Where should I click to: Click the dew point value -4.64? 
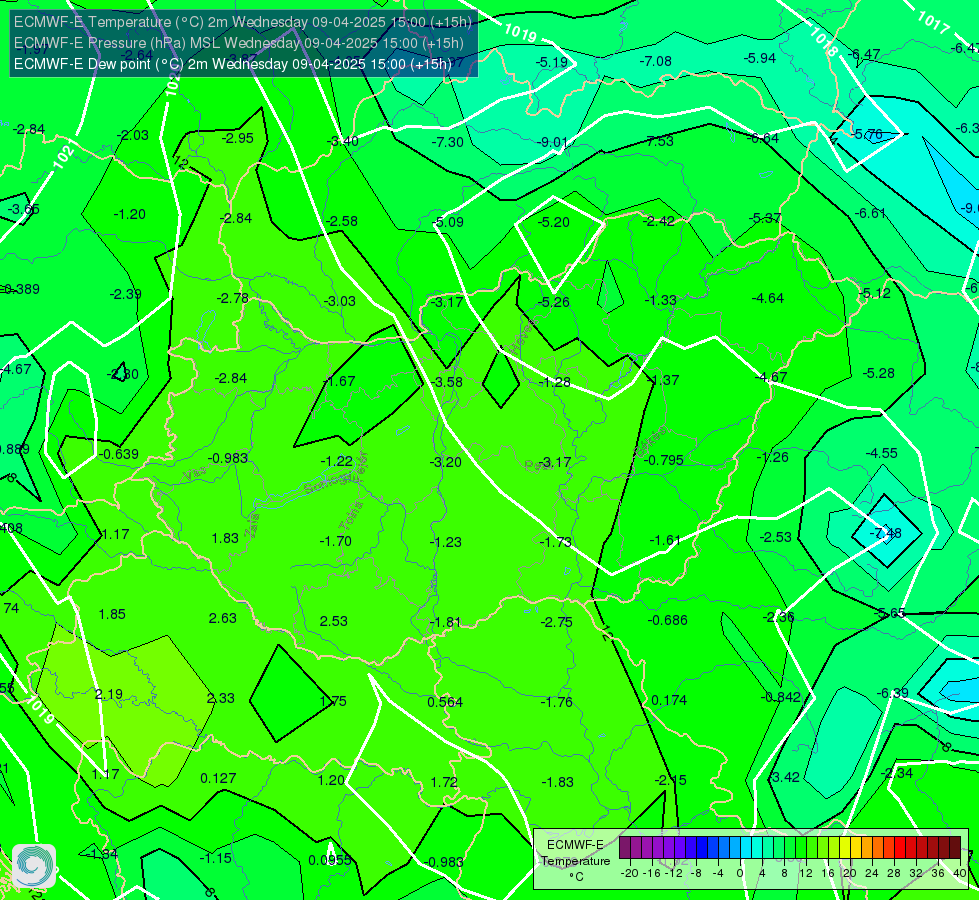[768, 299]
